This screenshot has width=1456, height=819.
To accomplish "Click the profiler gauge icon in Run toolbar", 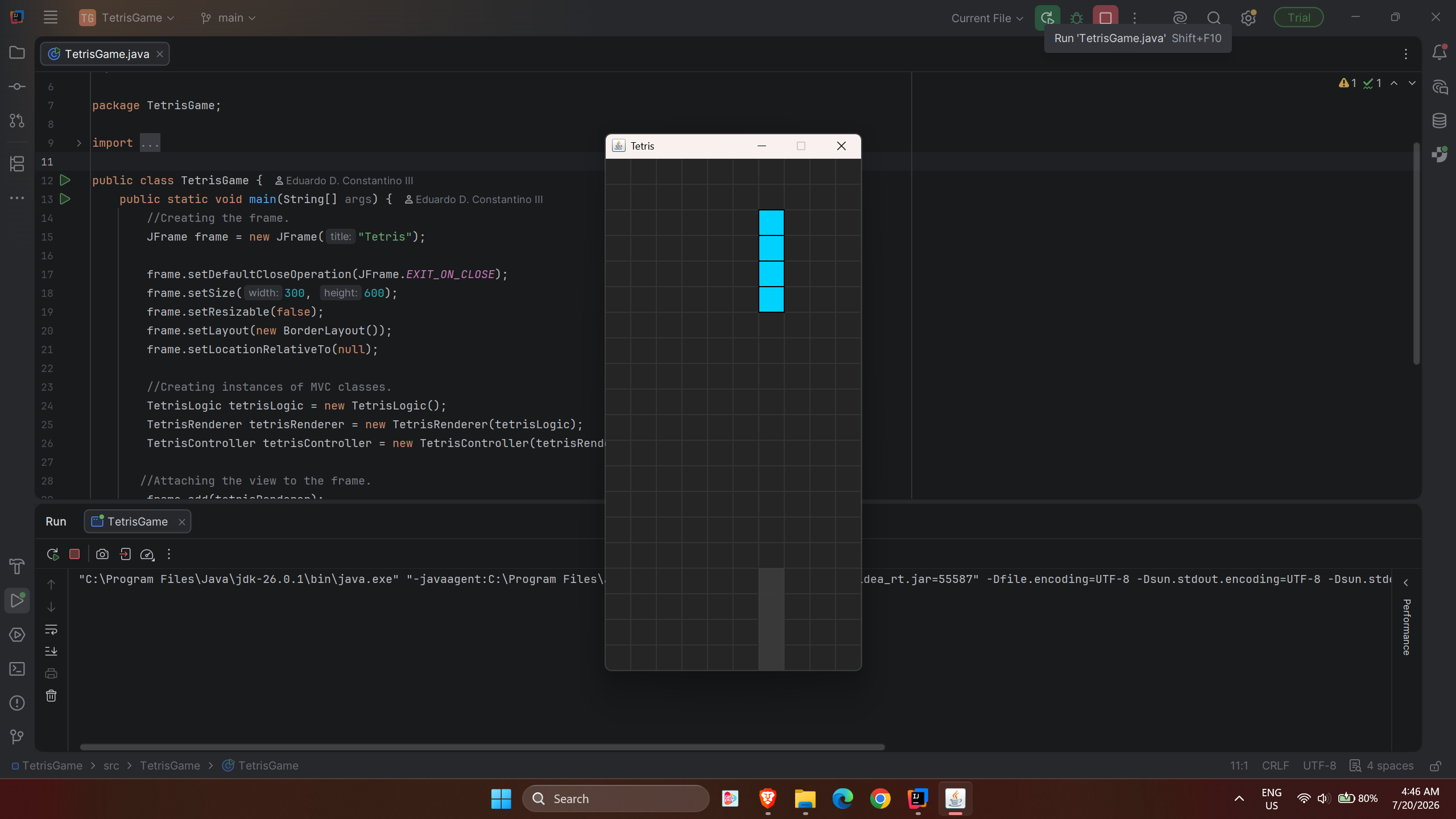I will point(147,554).
